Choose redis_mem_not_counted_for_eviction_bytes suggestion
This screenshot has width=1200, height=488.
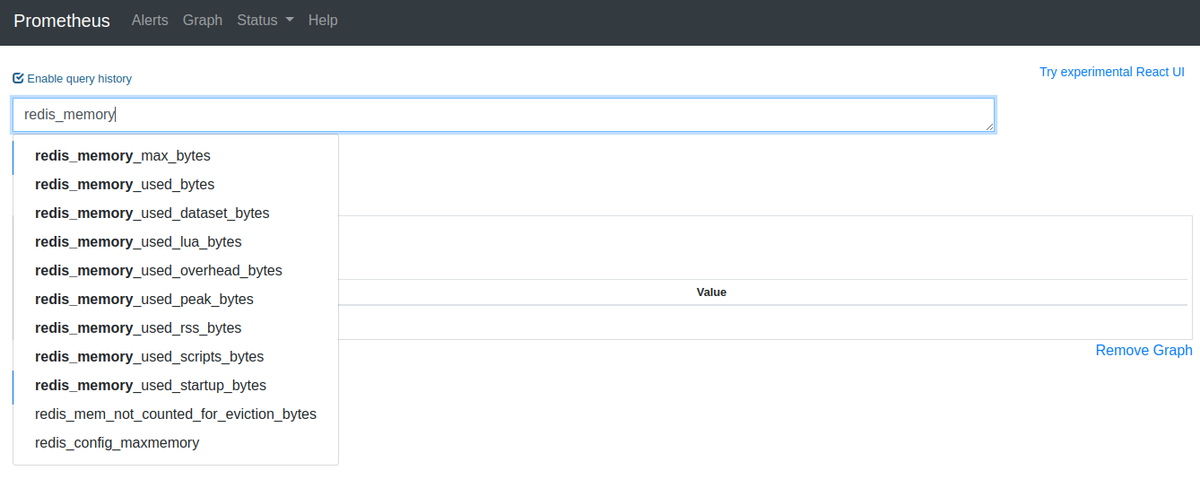click(176, 414)
